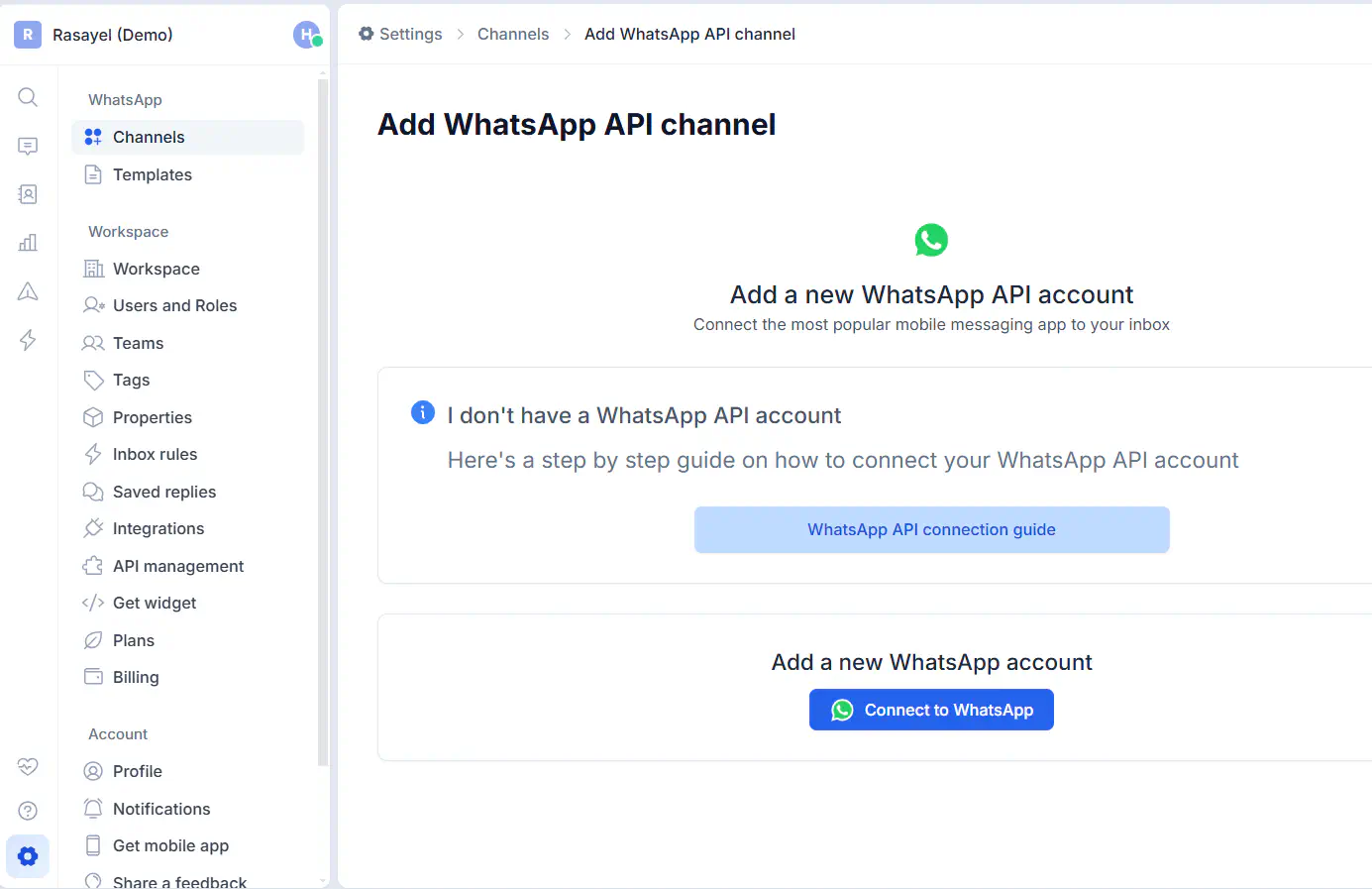Open search from the left rail

point(28,97)
